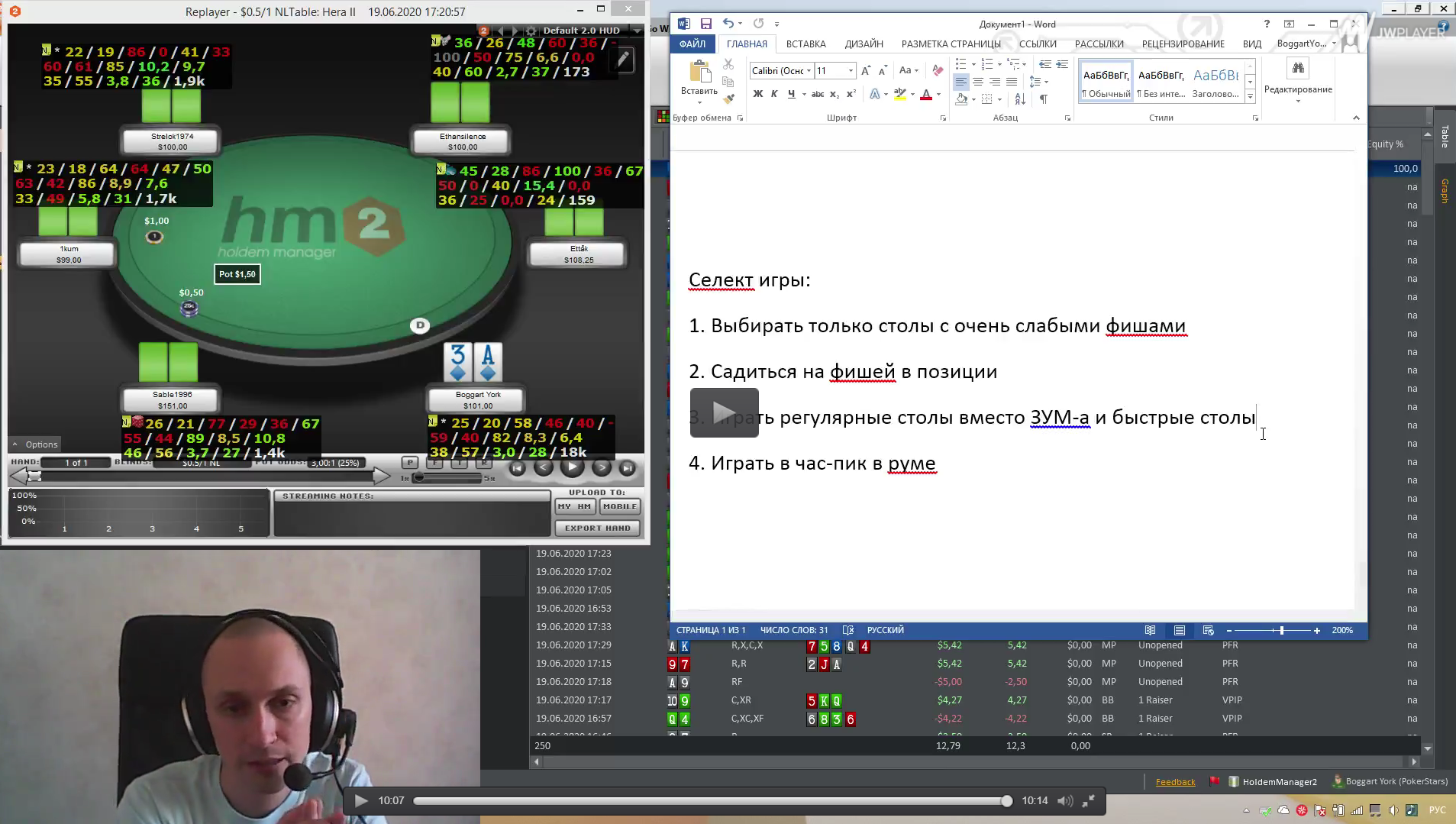Select the Заголовок heading style
Screen dimensions: 1456x824
tap(1215, 82)
